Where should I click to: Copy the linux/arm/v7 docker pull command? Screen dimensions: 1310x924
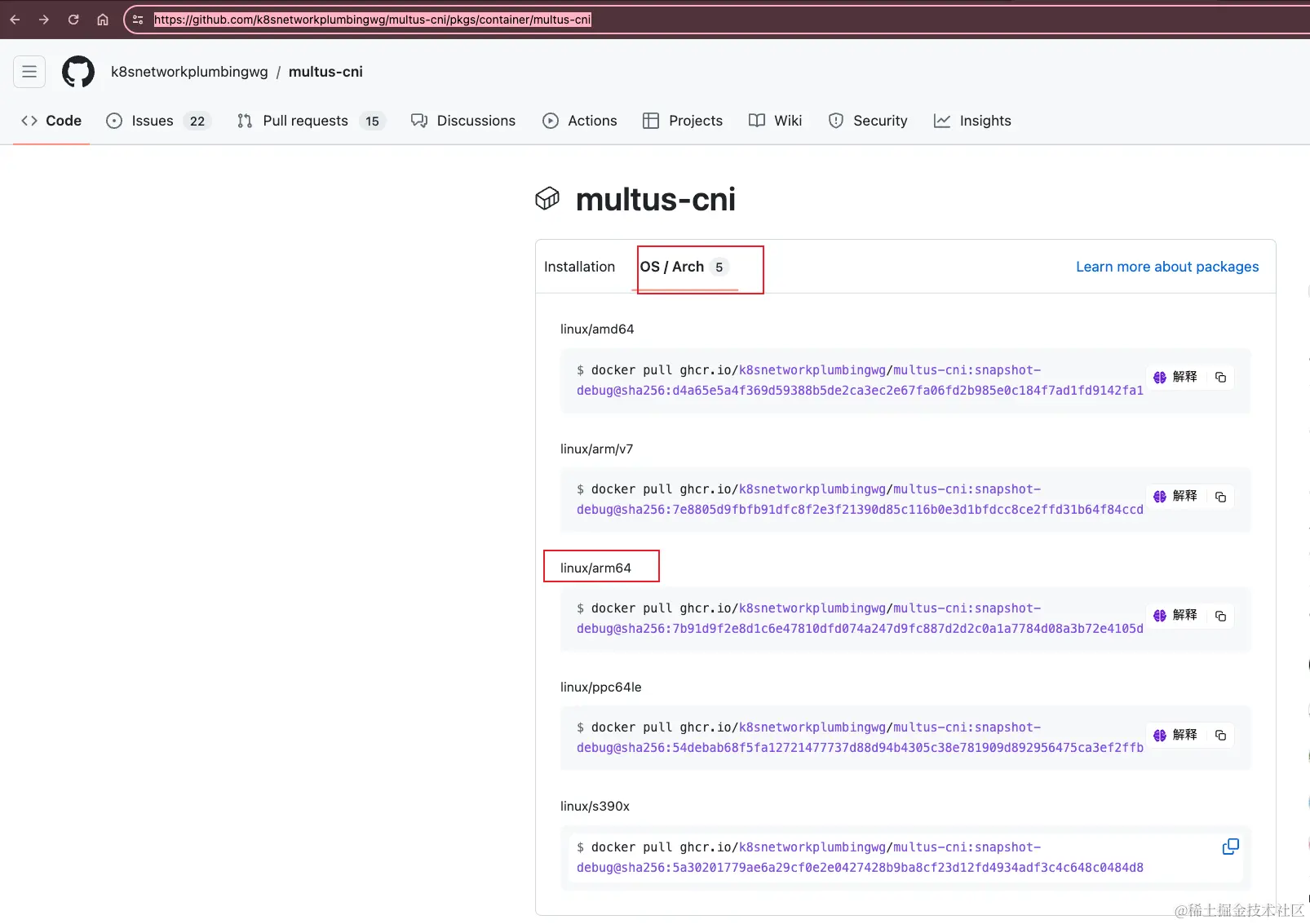(1220, 497)
